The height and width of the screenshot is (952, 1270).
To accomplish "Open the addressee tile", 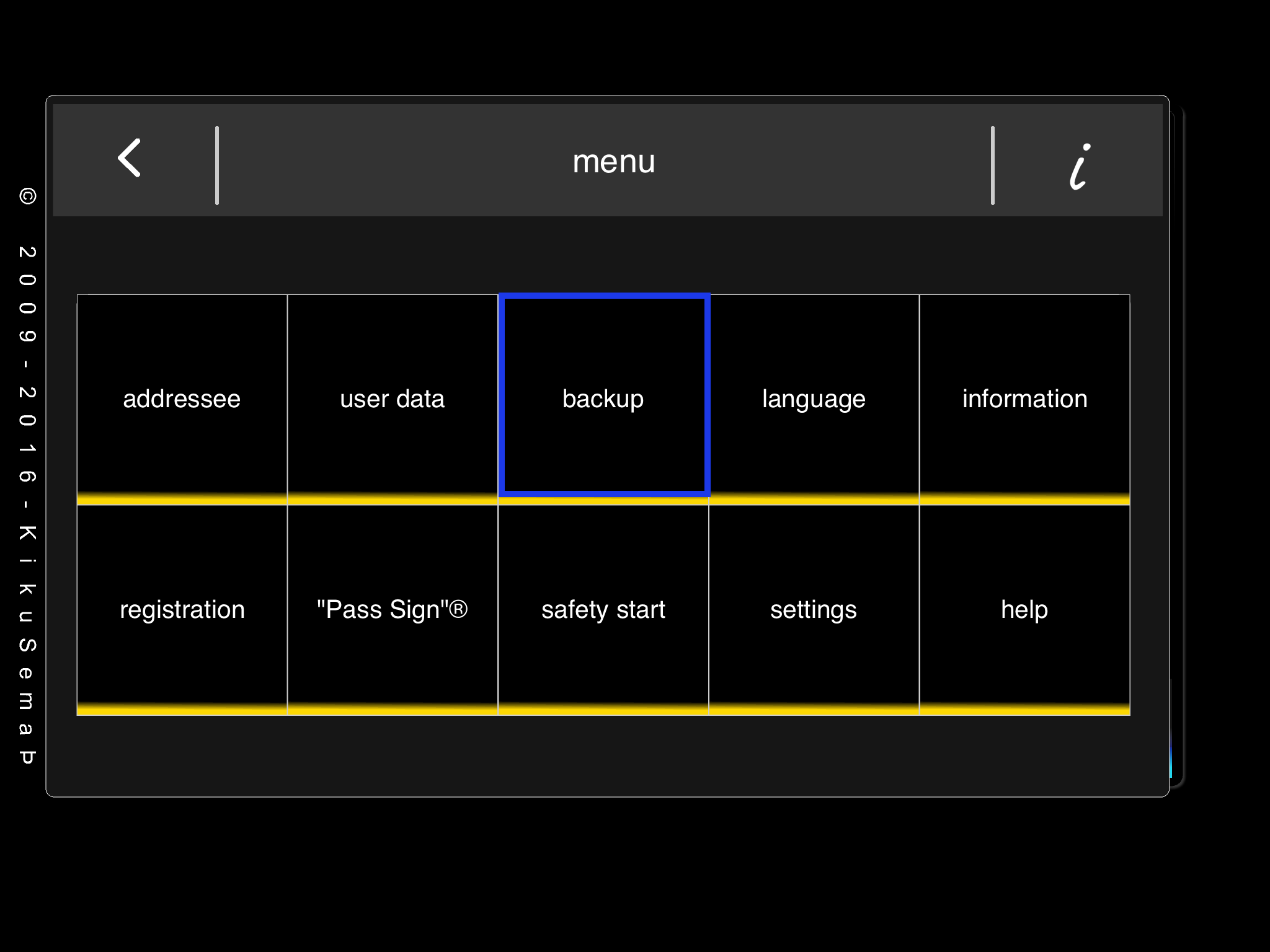I will [182, 399].
